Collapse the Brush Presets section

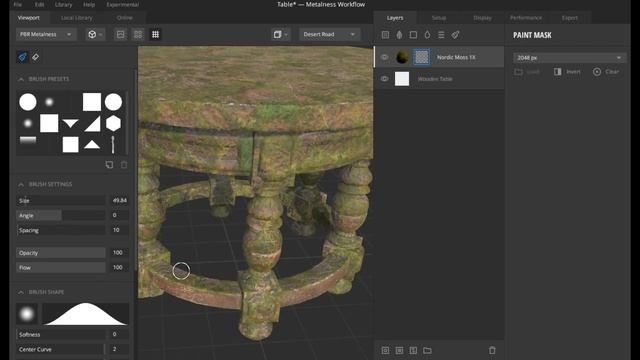[21, 79]
